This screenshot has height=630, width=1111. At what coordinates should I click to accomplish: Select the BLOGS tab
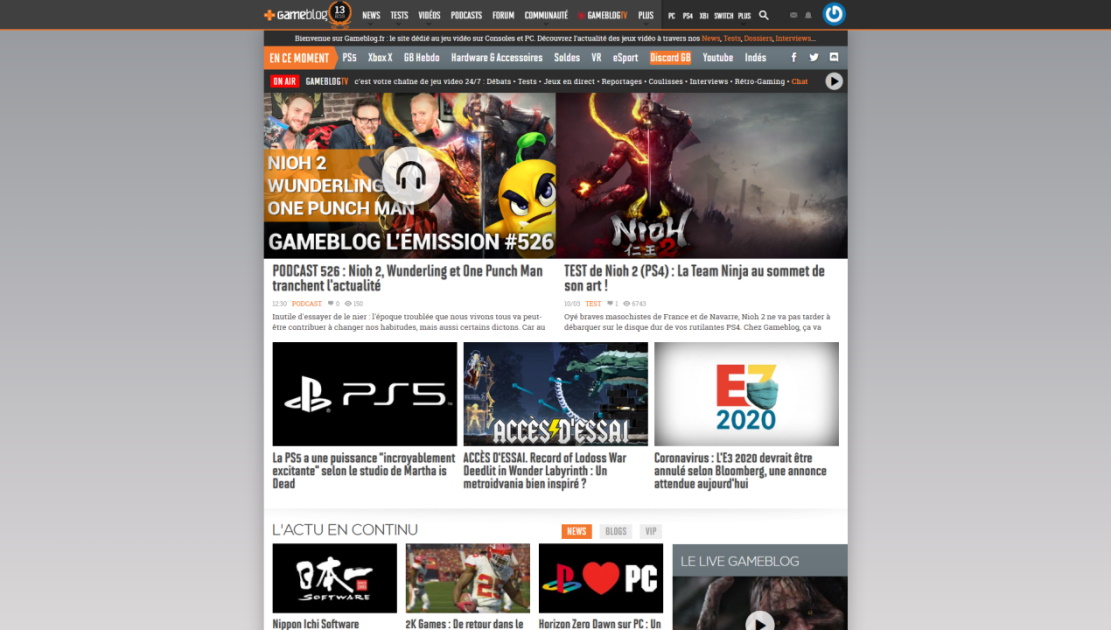coord(616,531)
